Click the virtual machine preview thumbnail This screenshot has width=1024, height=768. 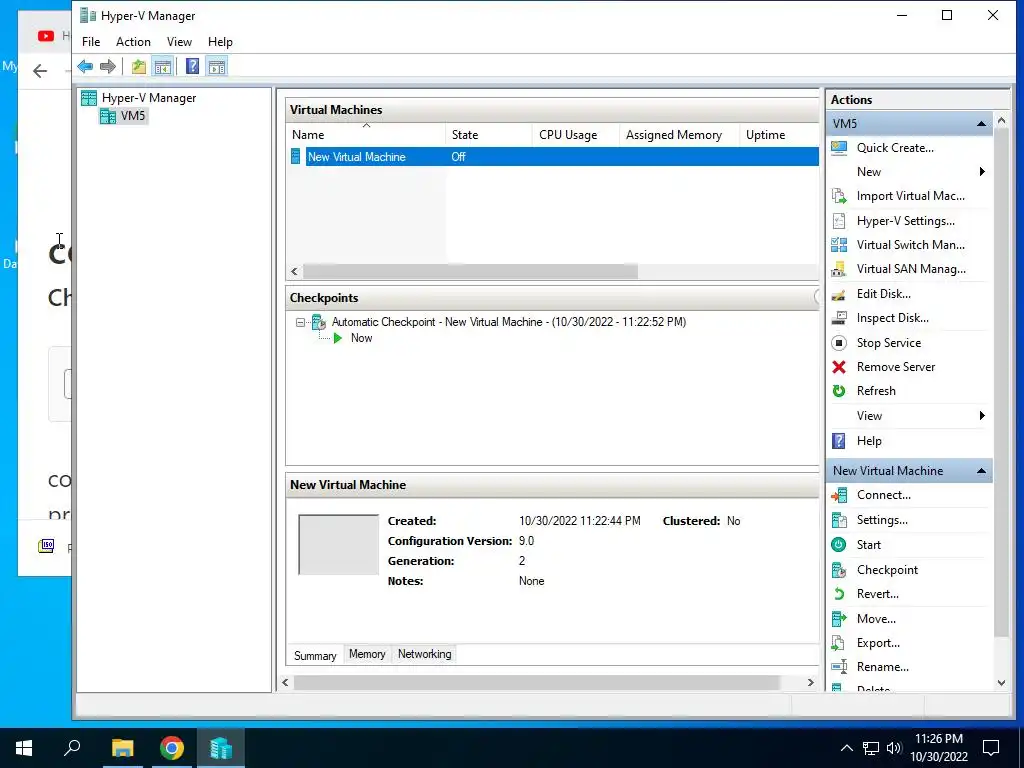338,545
